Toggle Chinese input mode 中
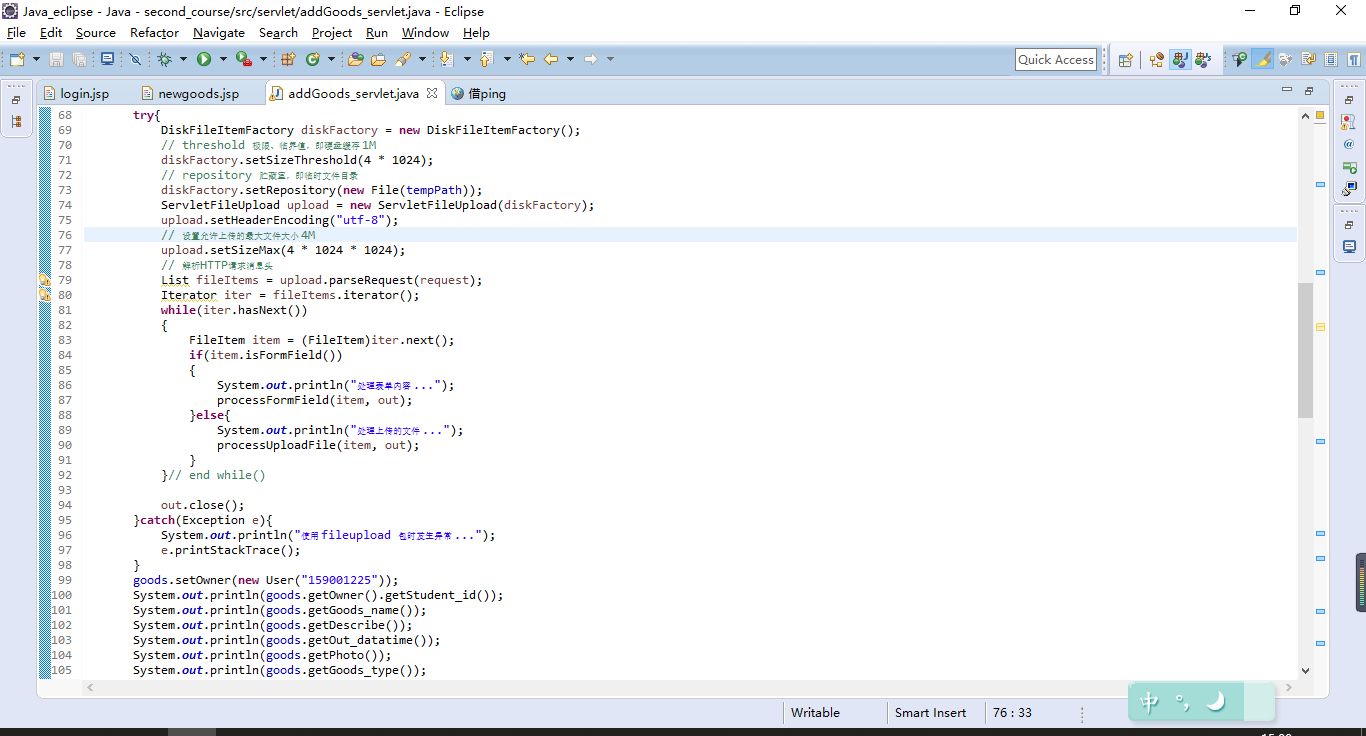 [x=1150, y=702]
